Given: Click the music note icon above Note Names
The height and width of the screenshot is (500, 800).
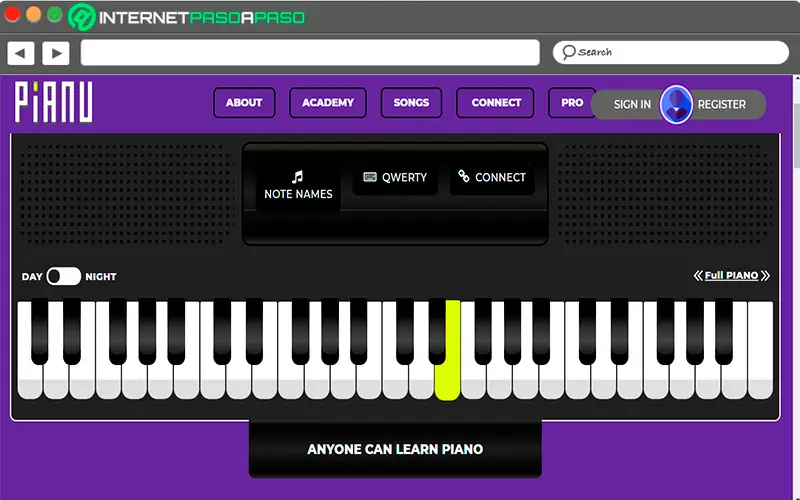Looking at the screenshot, I should click(297, 177).
